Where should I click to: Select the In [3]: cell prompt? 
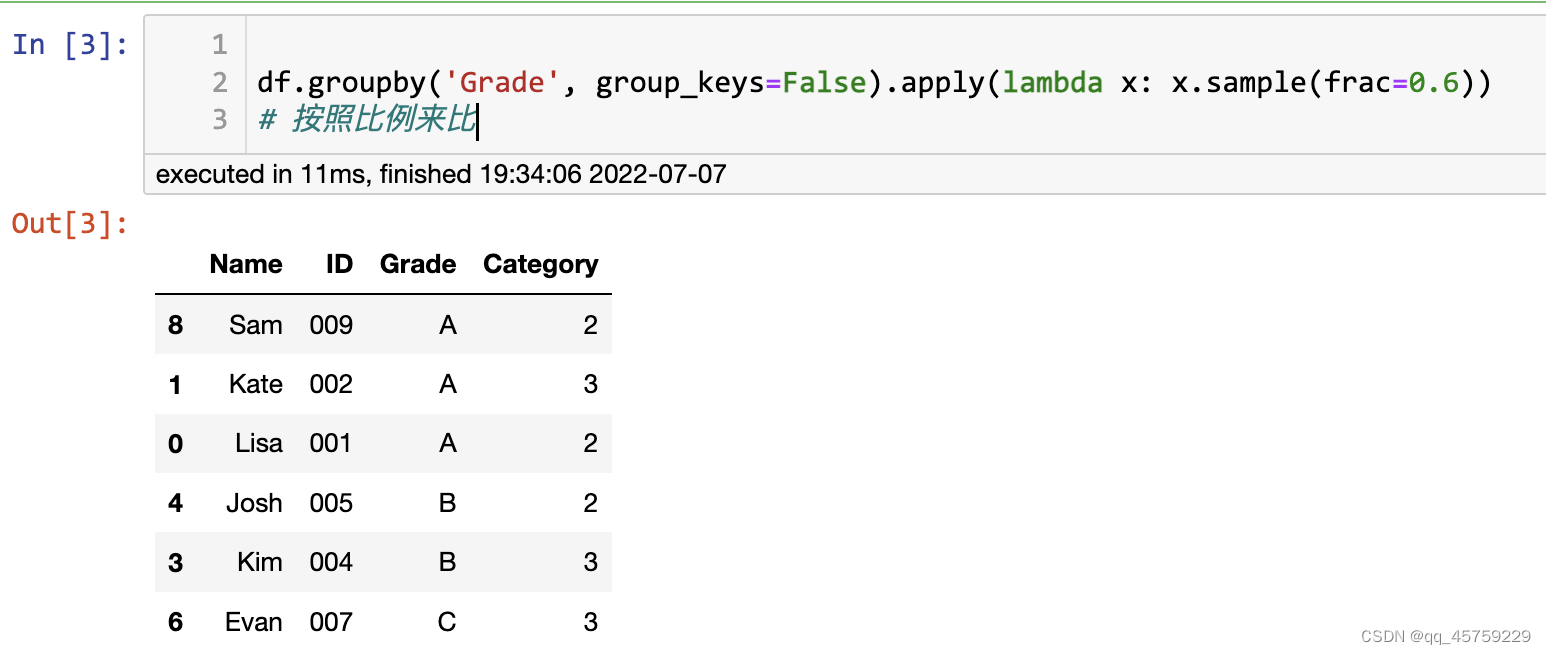[70, 45]
